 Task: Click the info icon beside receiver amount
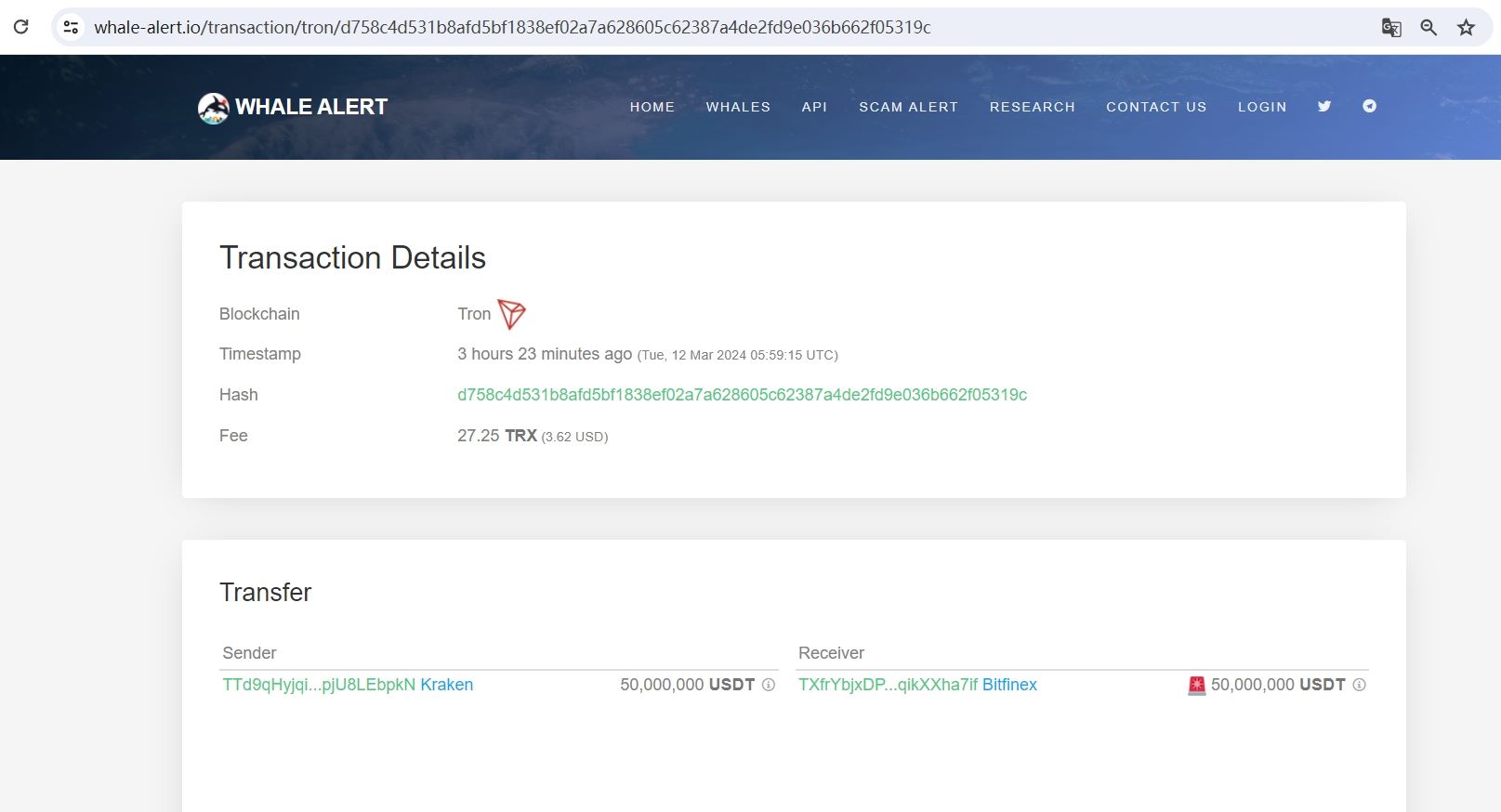(1359, 685)
